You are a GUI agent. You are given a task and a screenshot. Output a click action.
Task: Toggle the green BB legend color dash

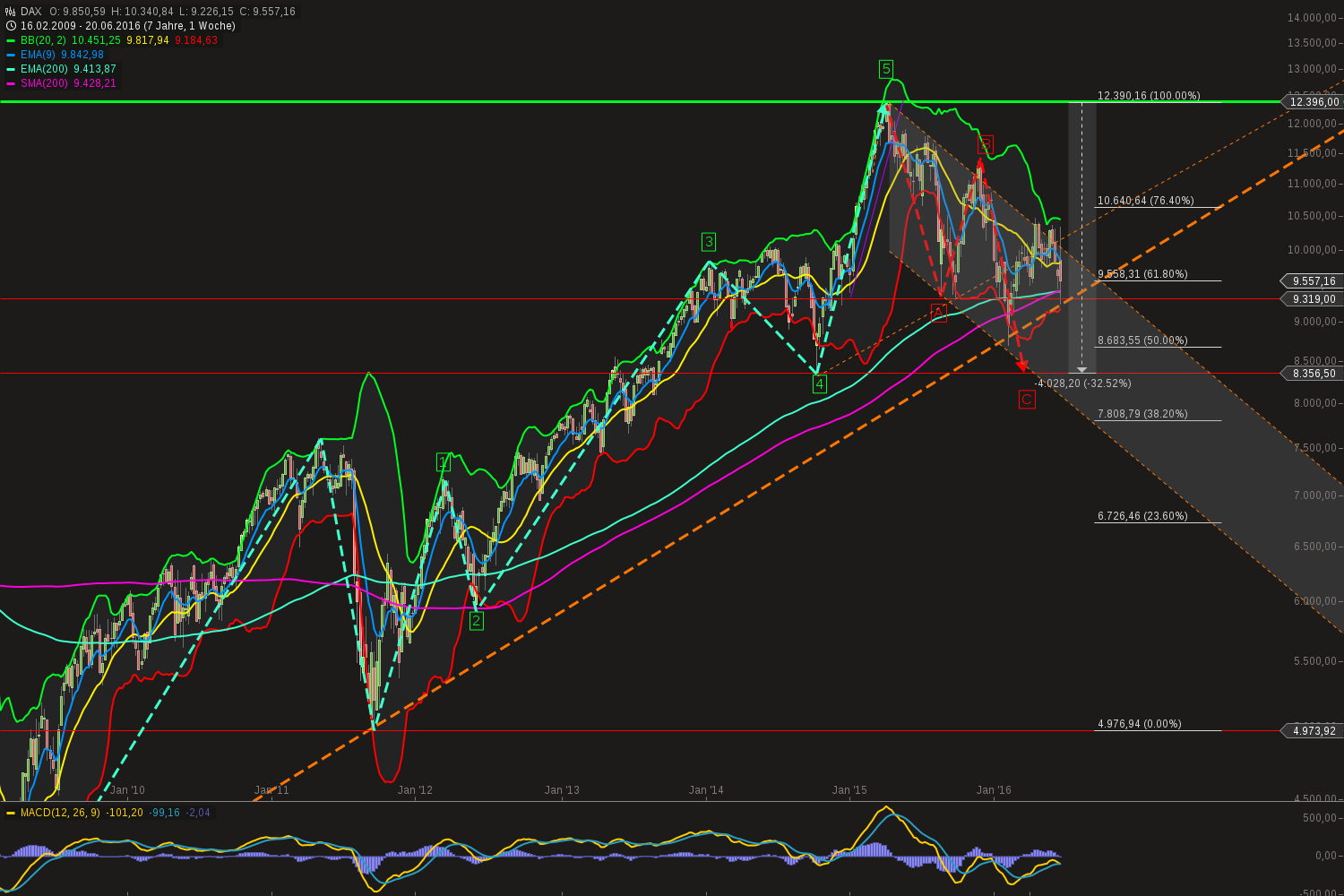pyautogui.click(x=10, y=40)
